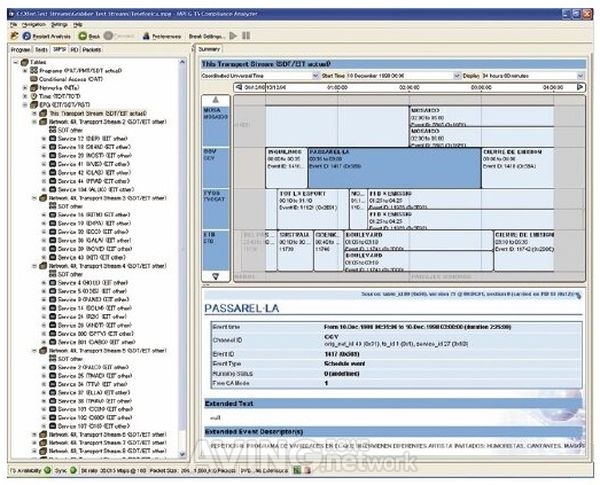Open the Navigation menu
The height and width of the screenshot is (485, 600).
coord(34,24)
